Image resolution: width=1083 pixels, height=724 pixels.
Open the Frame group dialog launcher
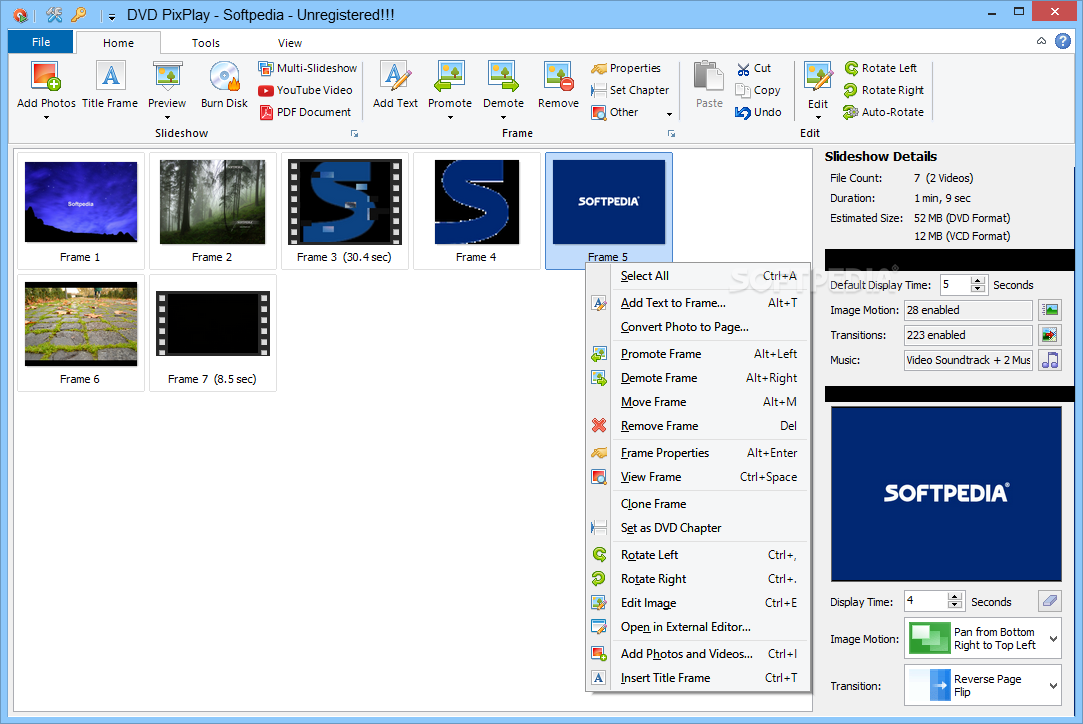coord(671,133)
